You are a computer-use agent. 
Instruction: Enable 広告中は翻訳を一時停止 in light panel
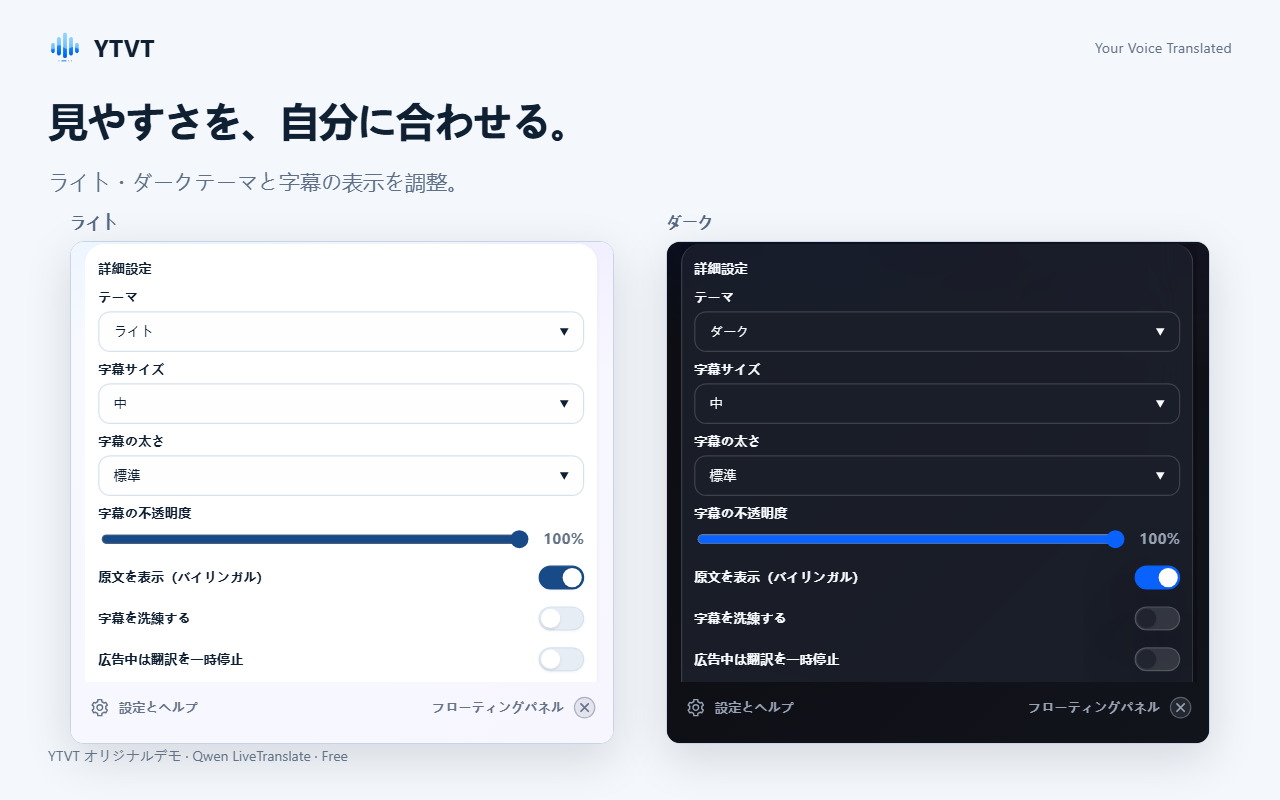coord(561,659)
